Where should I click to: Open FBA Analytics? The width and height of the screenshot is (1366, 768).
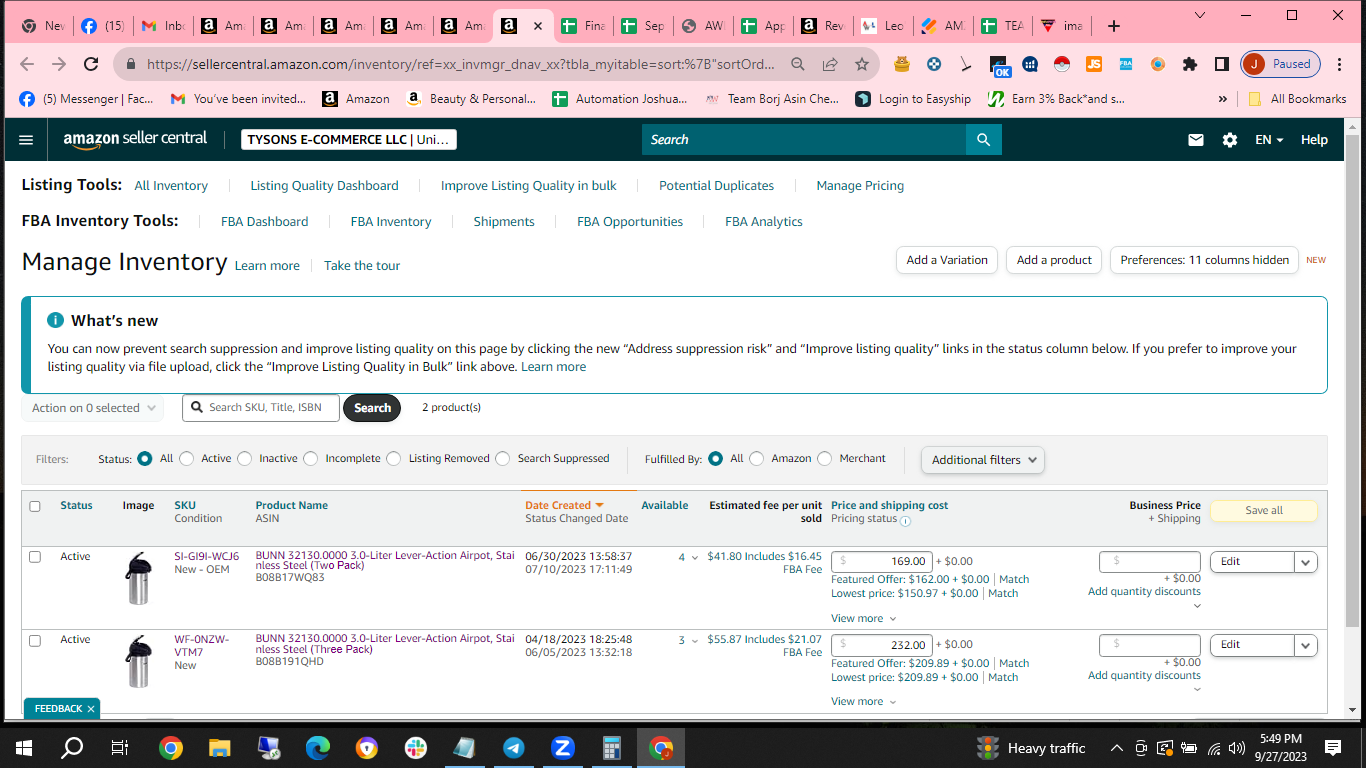click(x=764, y=222)
